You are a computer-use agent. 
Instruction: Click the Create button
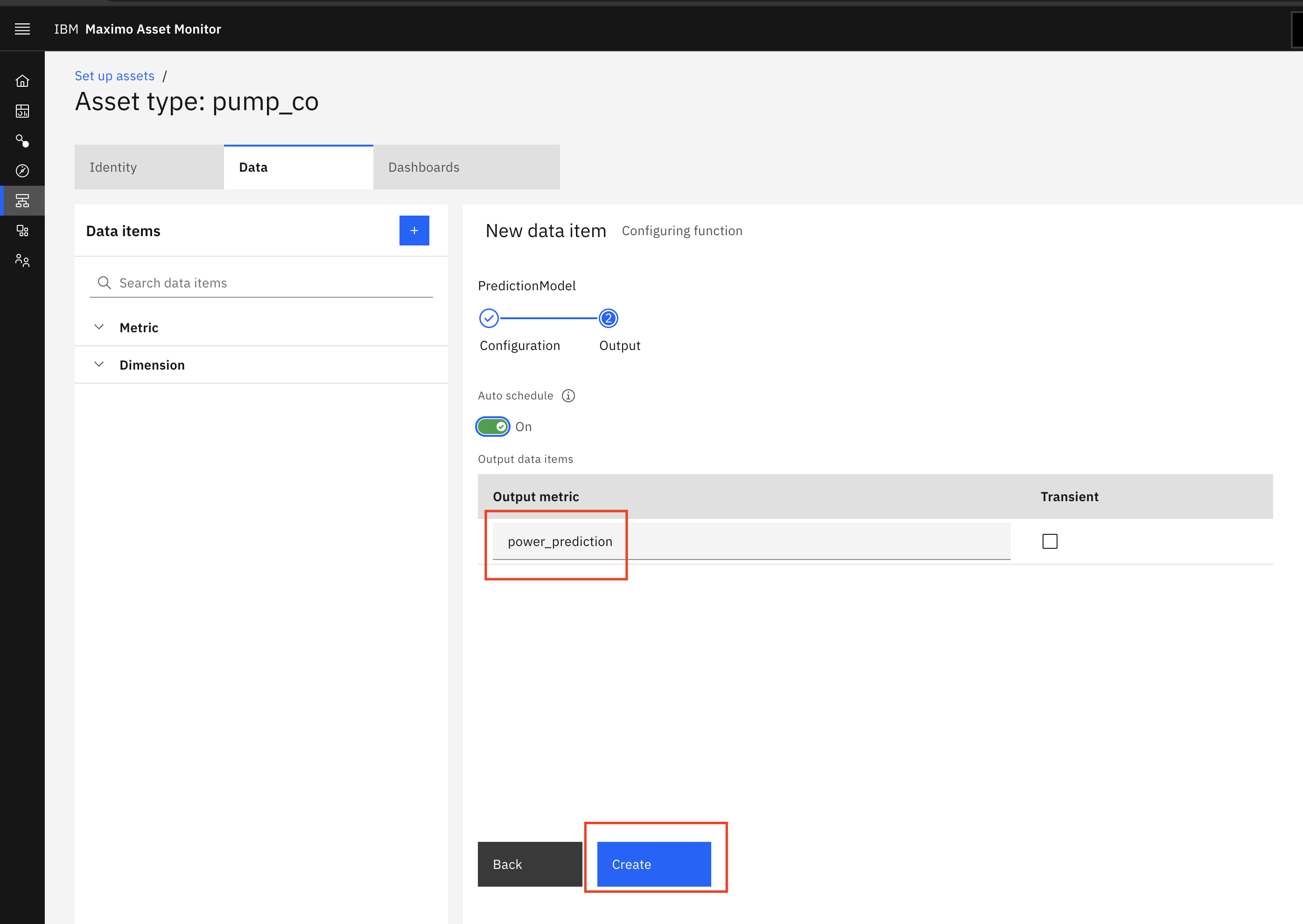[654, 864]
